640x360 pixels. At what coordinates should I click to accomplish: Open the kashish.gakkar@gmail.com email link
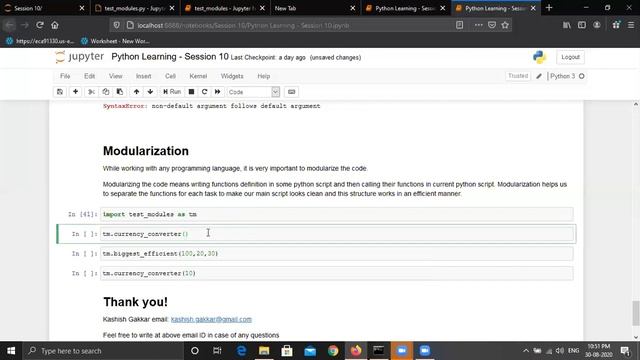click(x=211, y=319)
